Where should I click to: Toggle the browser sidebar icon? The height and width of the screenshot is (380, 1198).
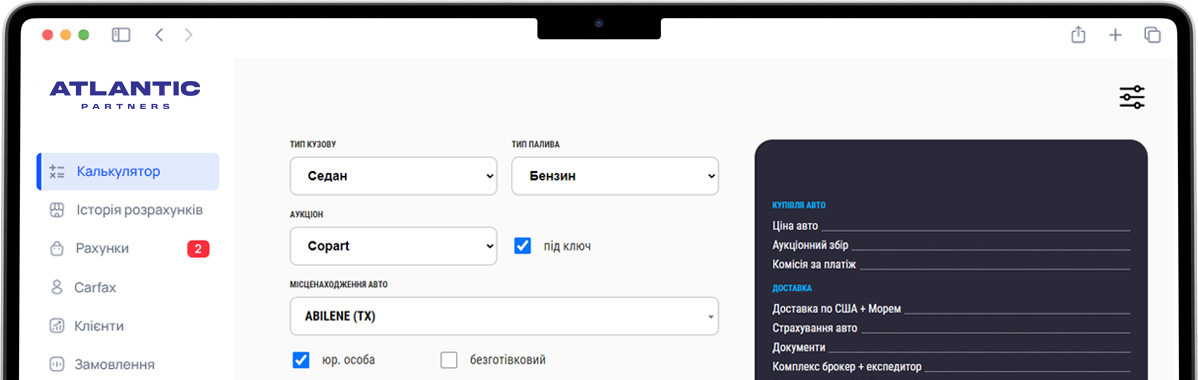pyautogui.click(x=121, y=34)
